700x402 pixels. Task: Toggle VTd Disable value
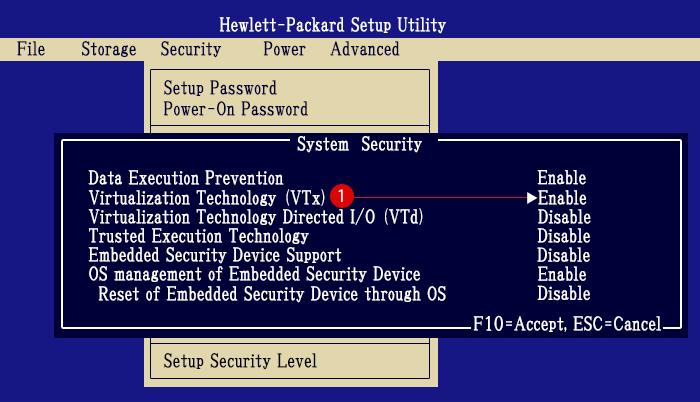(564, 217)
